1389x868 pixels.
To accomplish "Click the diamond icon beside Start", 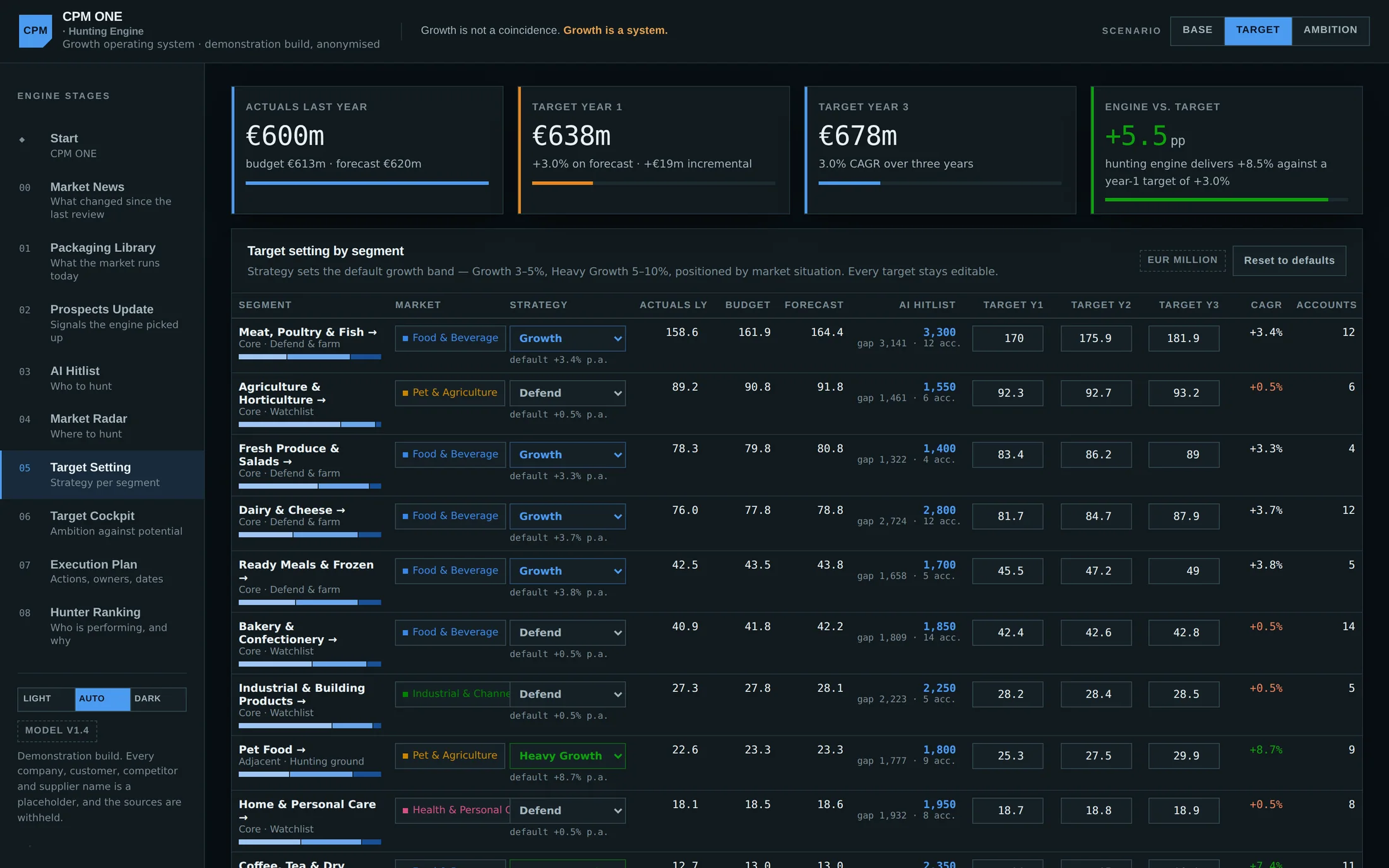I will coord(22,140).
